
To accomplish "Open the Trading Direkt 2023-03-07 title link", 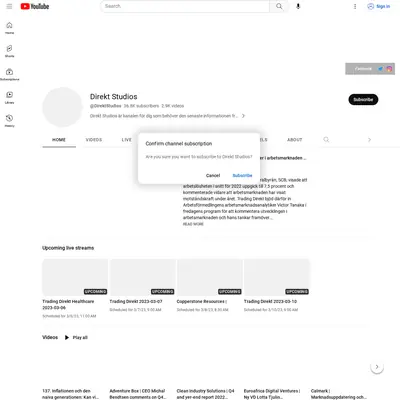I will (136, 301).
